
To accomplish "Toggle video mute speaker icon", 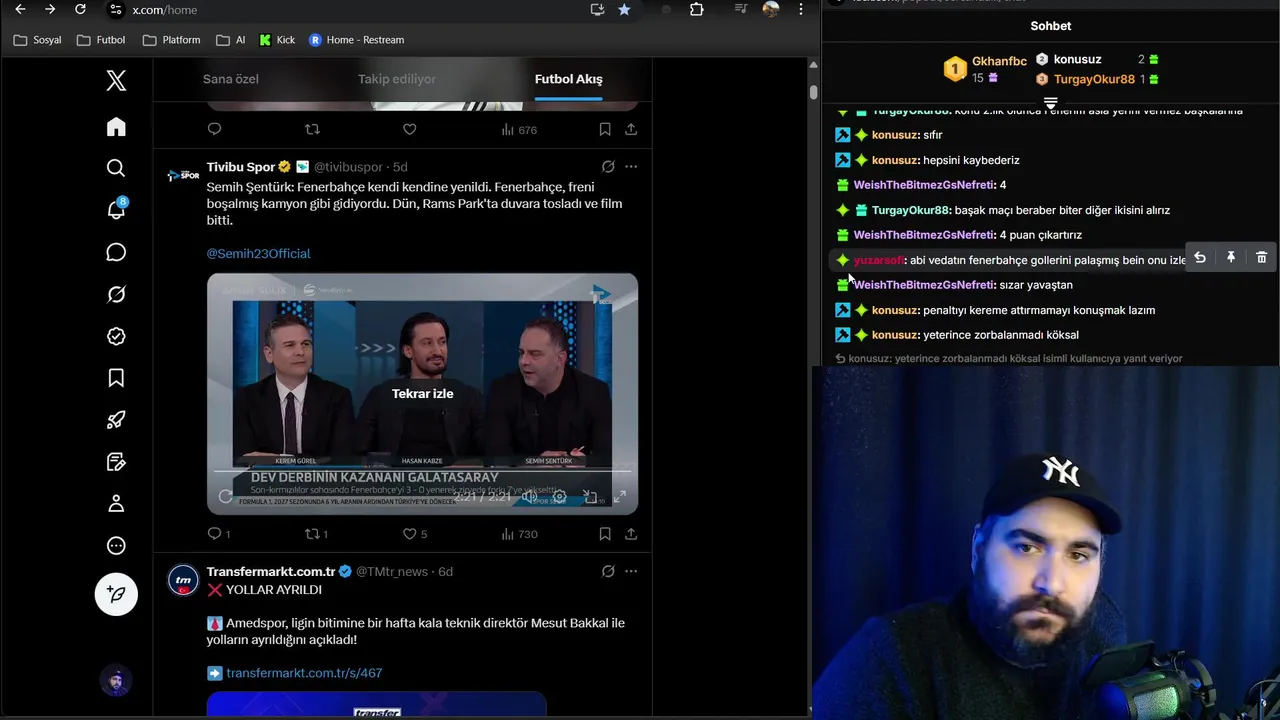I will click(x=529, y=497).
